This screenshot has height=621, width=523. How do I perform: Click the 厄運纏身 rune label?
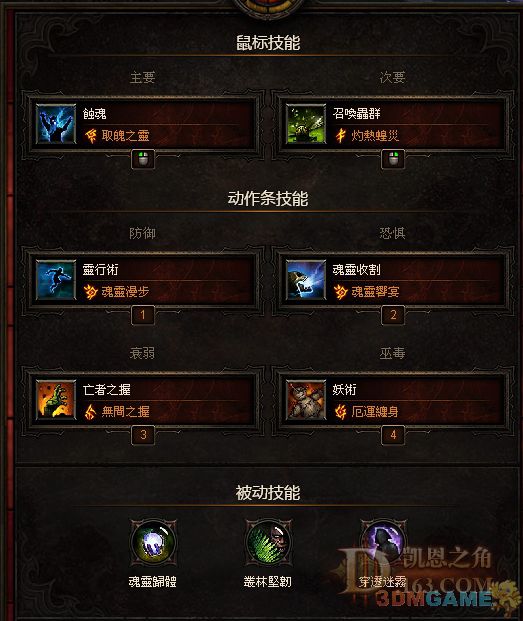(375, 411)
